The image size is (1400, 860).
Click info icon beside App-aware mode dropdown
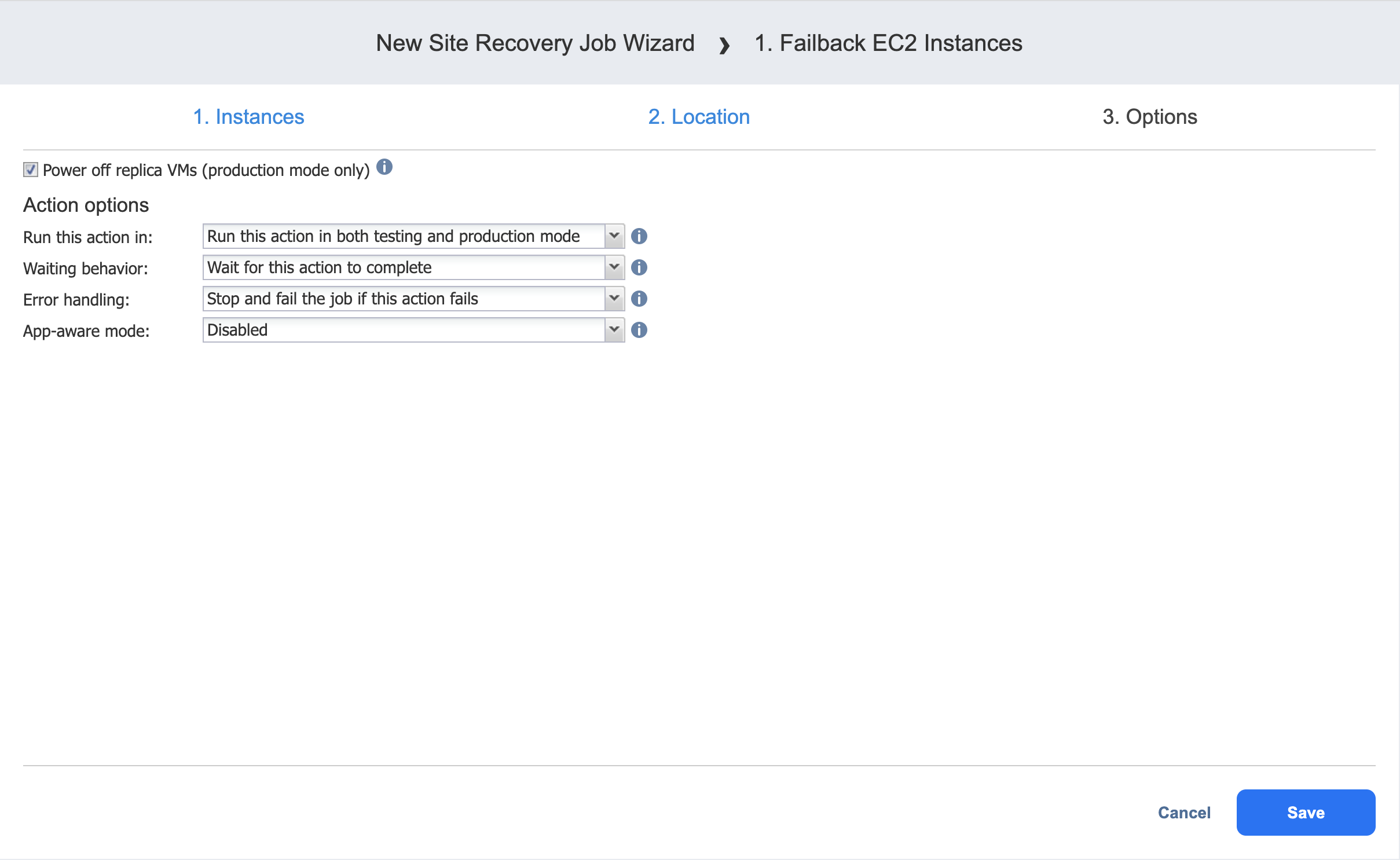[639, 330]
